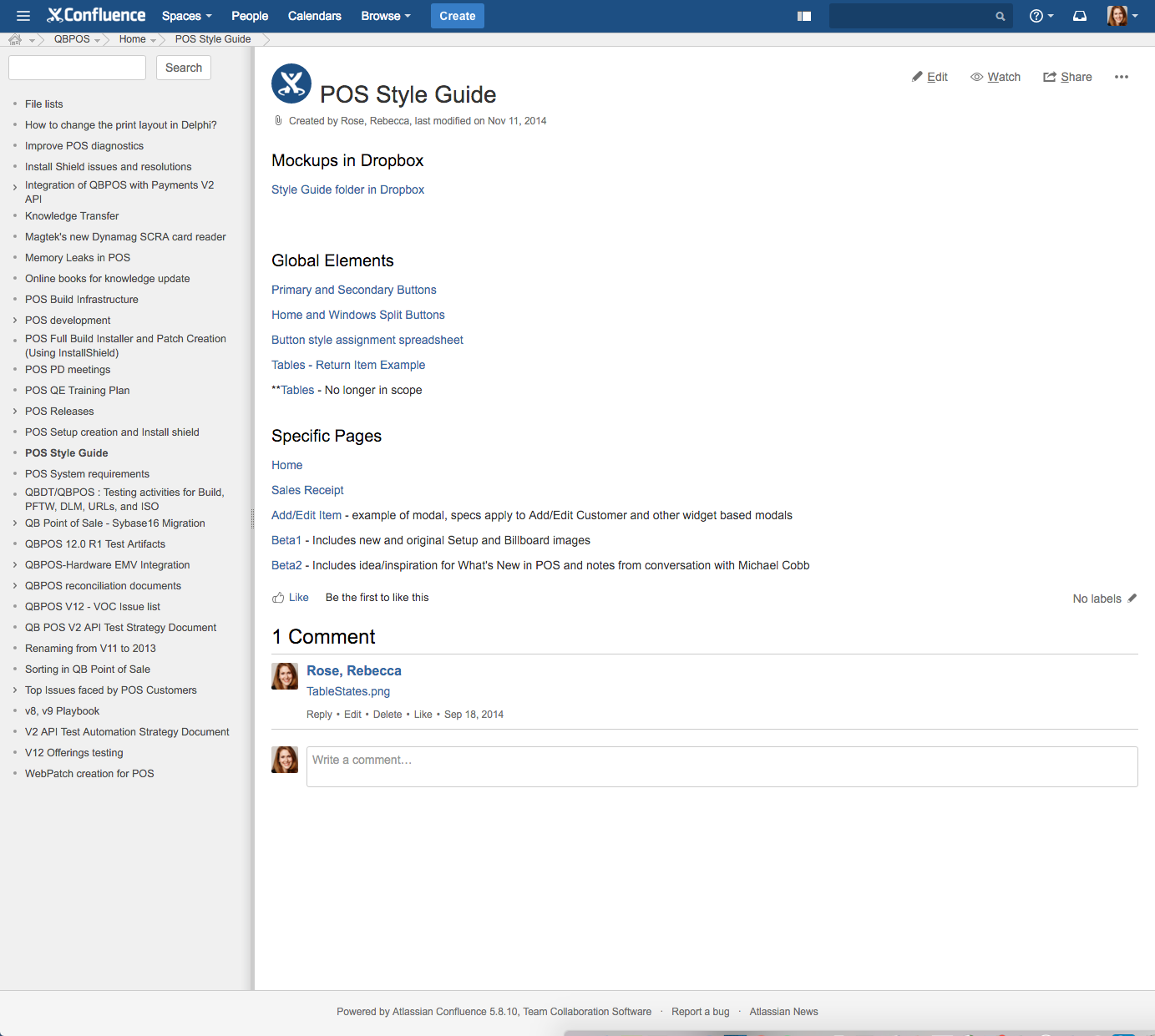
Task: Open Style Guide folder in Dropbox link
Action: coord(347,190)
